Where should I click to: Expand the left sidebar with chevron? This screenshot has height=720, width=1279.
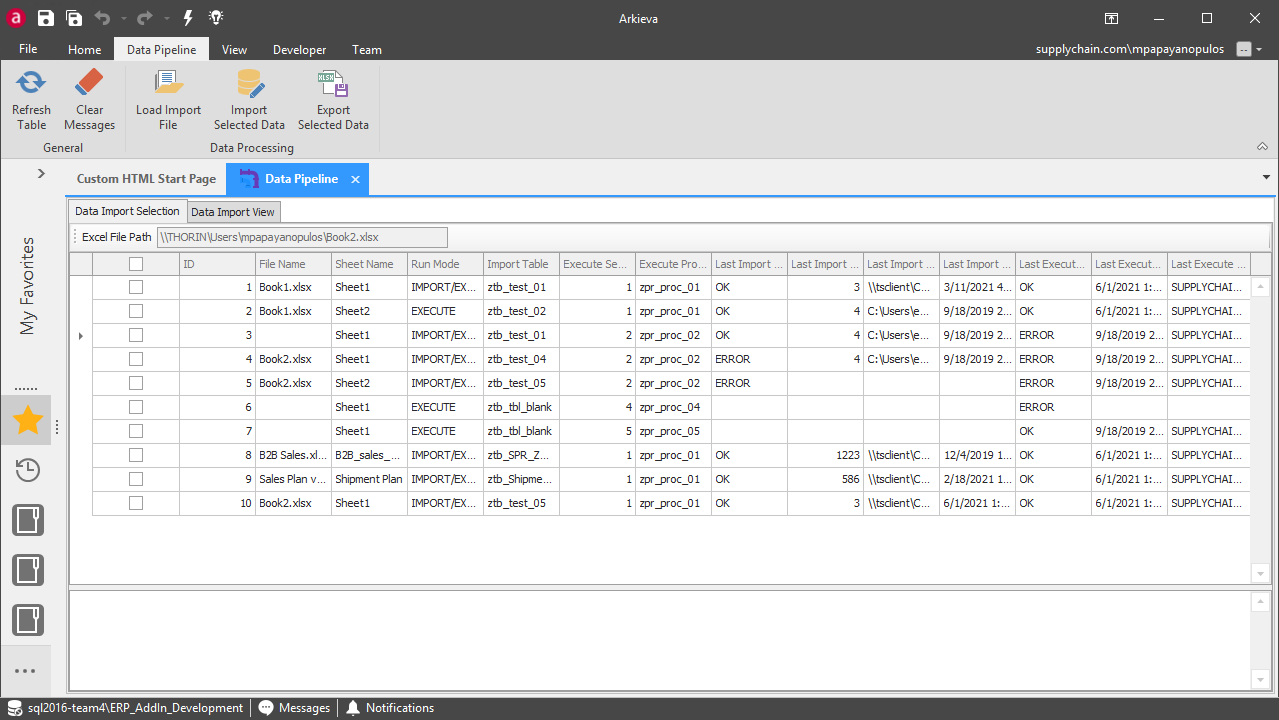41,173
